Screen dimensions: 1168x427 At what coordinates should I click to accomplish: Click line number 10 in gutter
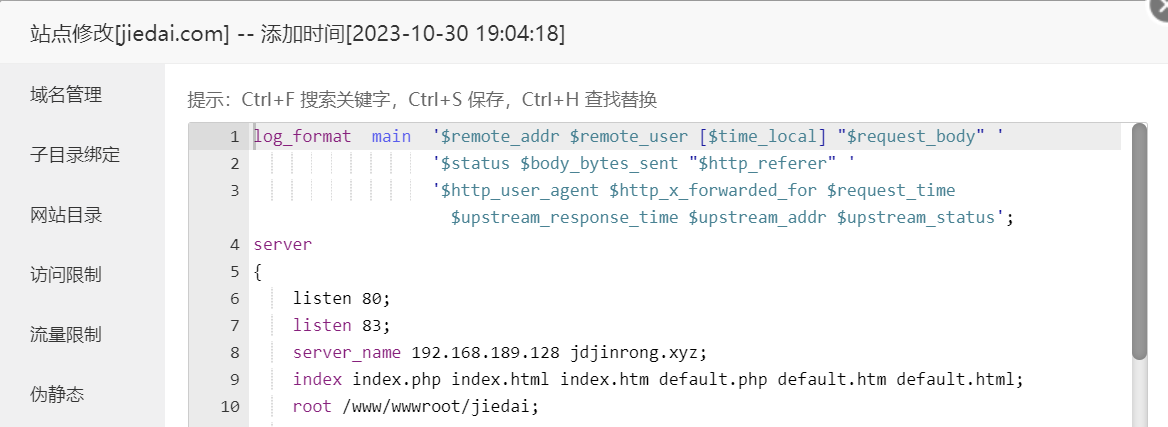pyautogui.click(x=230, y=406)
